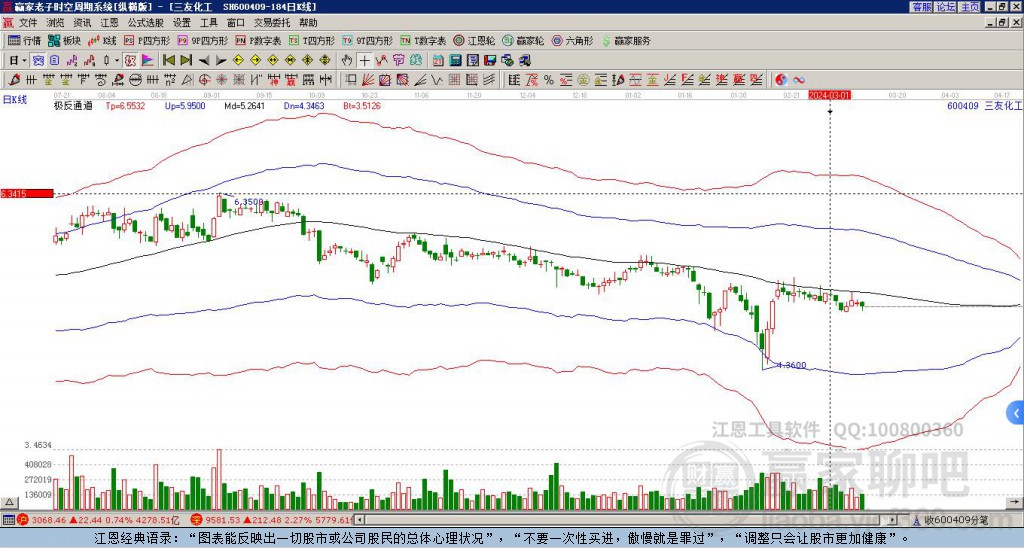The height and width of the screenshot is (548, 1024).
Task: Click the truck icon in toolbar
Action: [525, 61]
